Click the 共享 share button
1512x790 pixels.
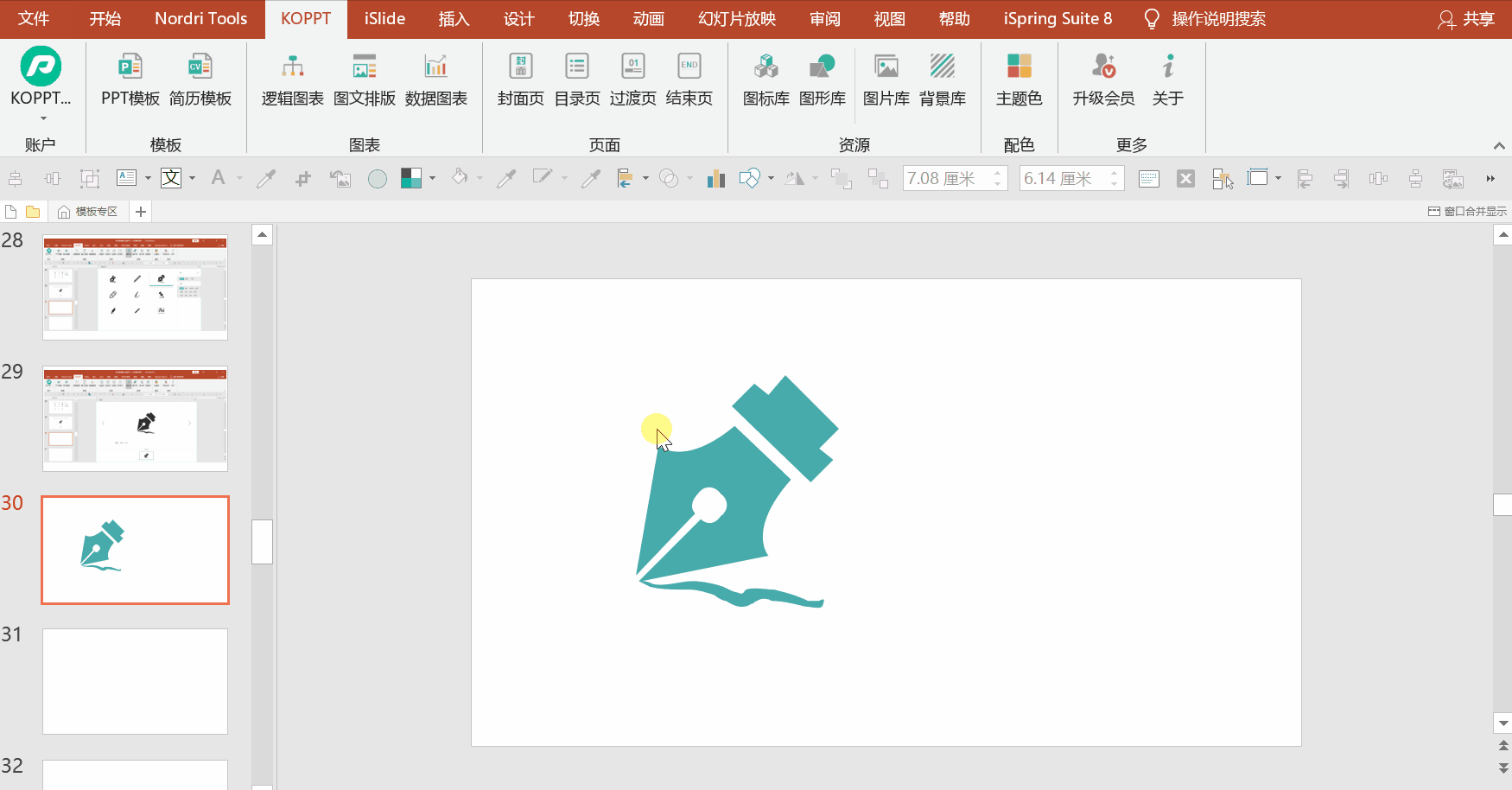click(1466, 19)
